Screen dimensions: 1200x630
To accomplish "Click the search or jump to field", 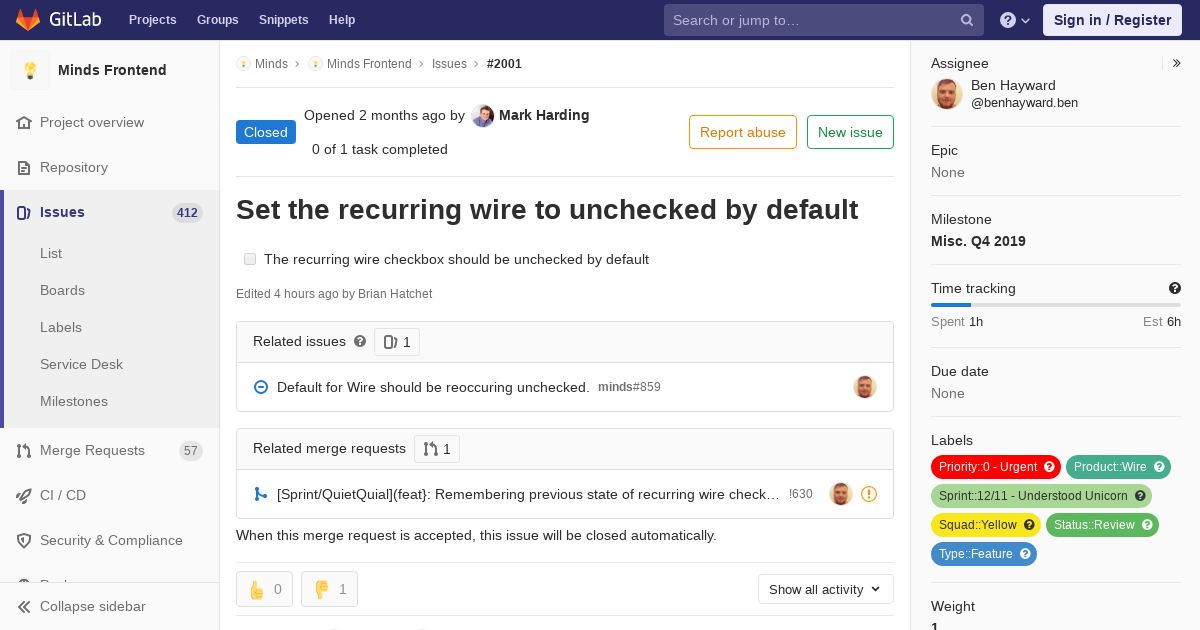I will (810, 20).
